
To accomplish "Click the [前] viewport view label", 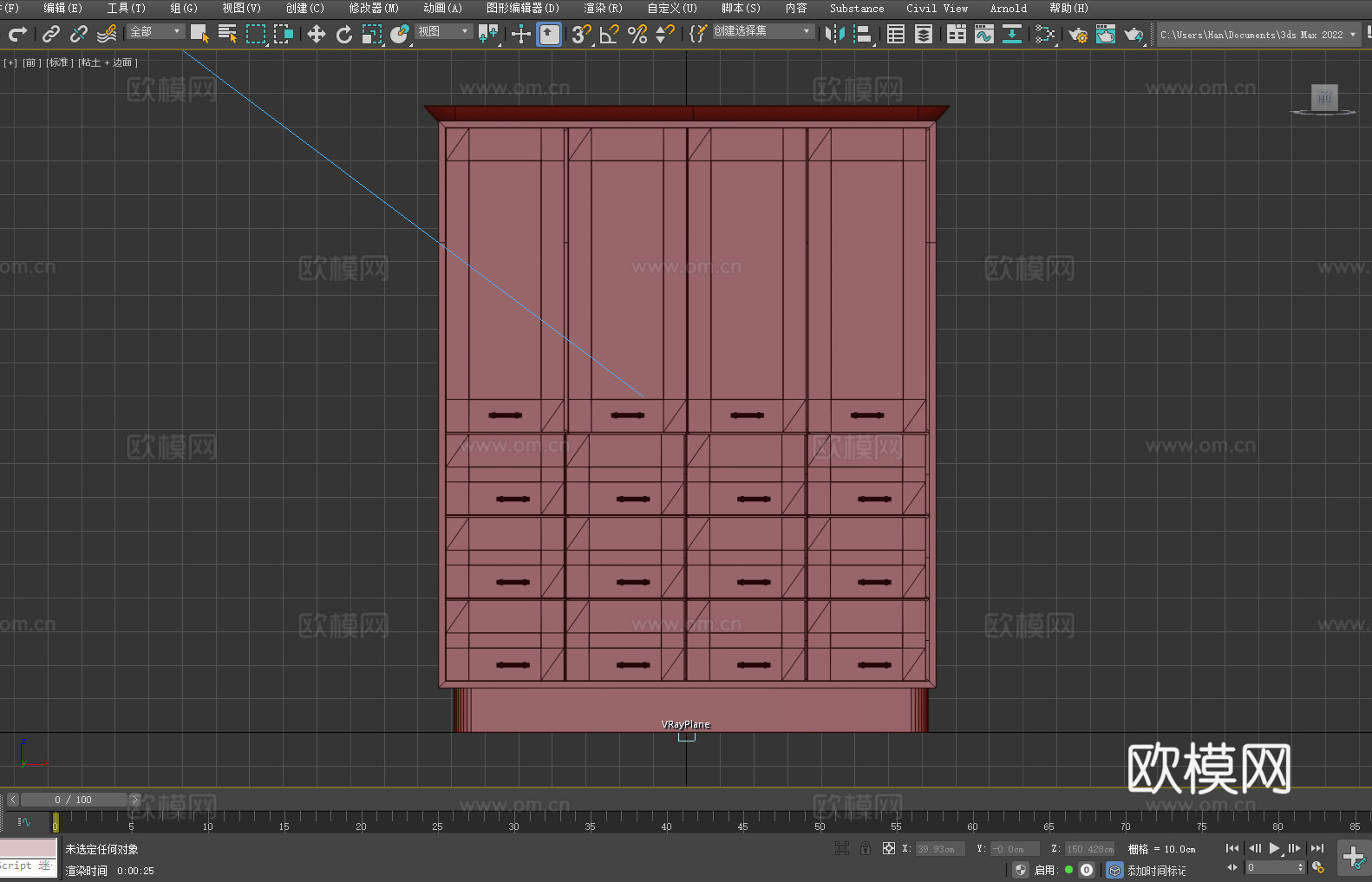I will pyautogui.click(x=31, y=62).
